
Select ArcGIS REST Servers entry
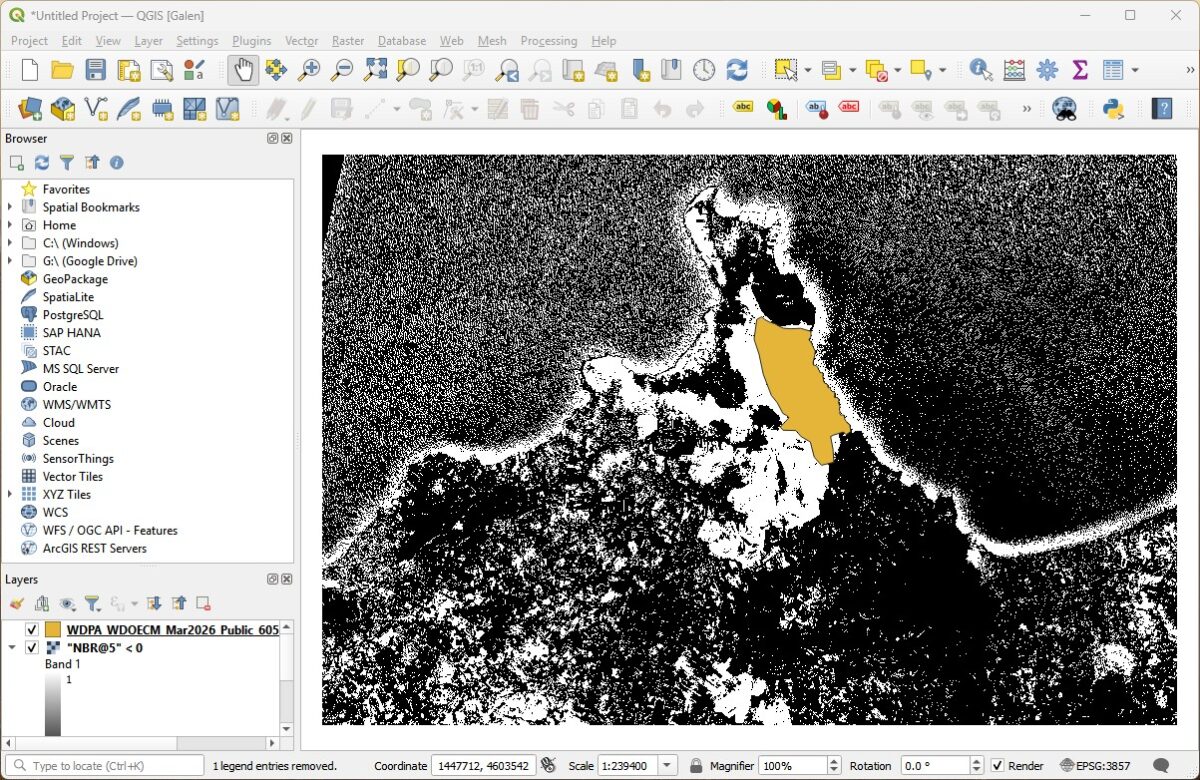[94, 548]
